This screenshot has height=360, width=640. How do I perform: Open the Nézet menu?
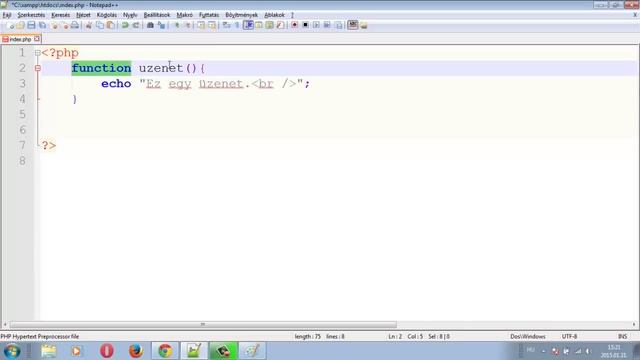[x=83, y=15]
